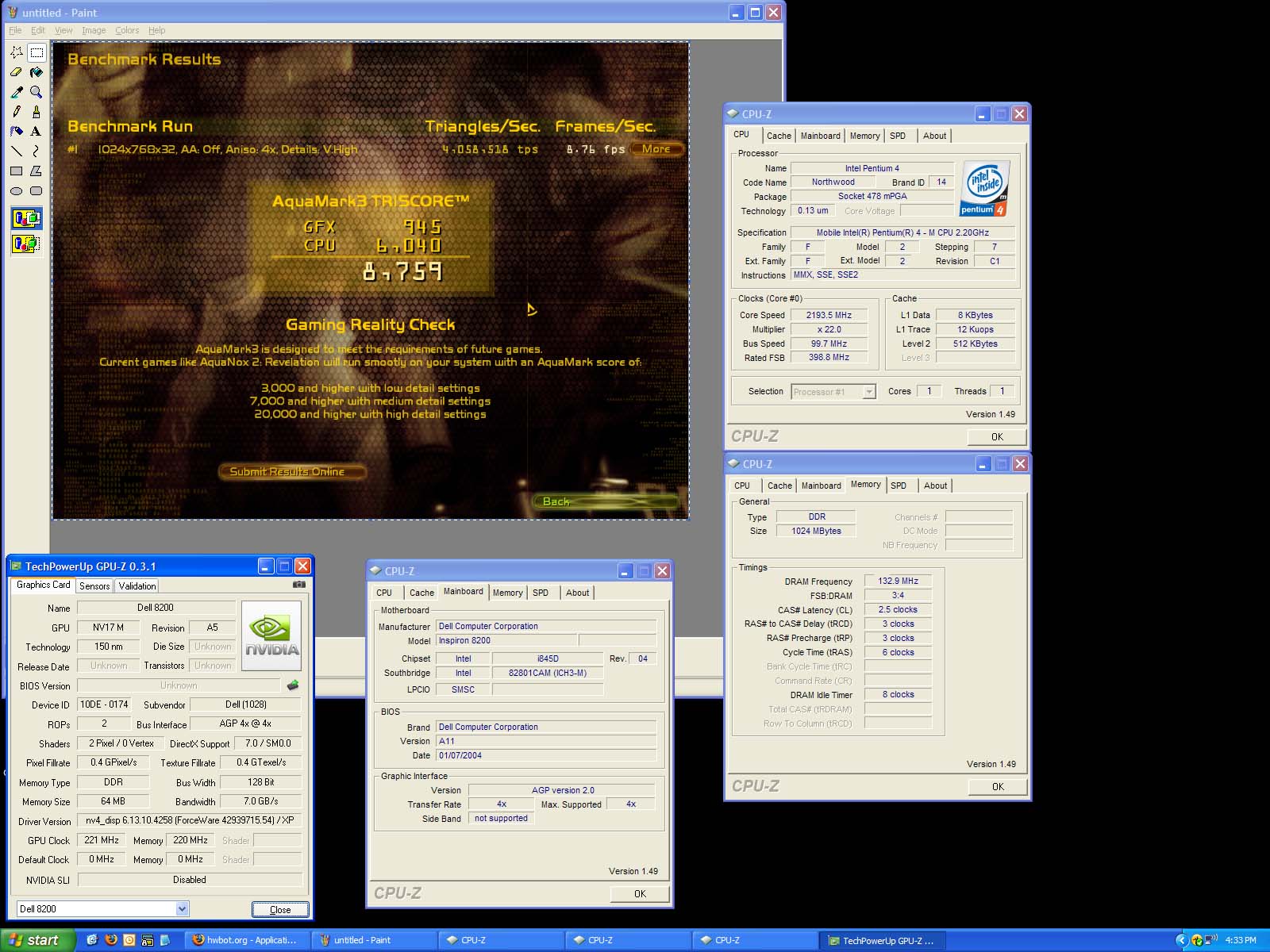1270x952 pixels.
Task: Pick the Polygon tool in Paint
Action: tap(37, 171)
